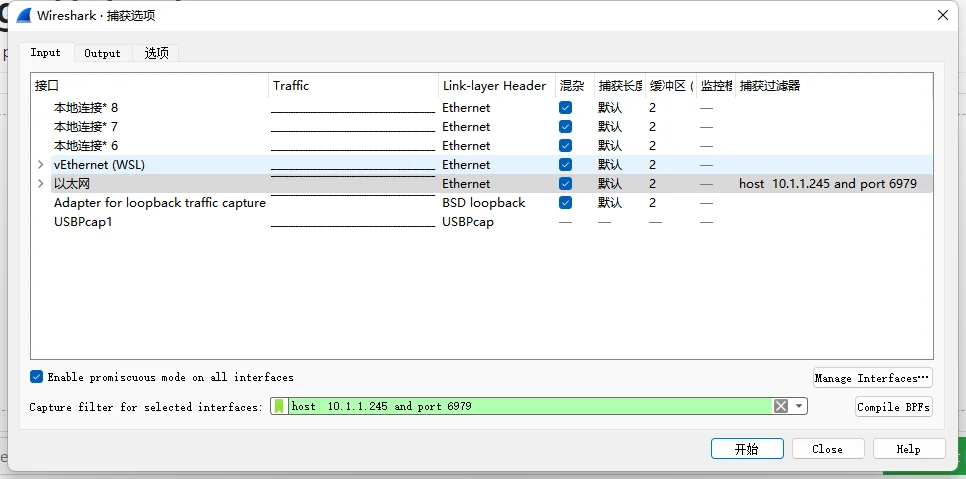Click the green bookmark icon in capture filter field

[280, 406]
